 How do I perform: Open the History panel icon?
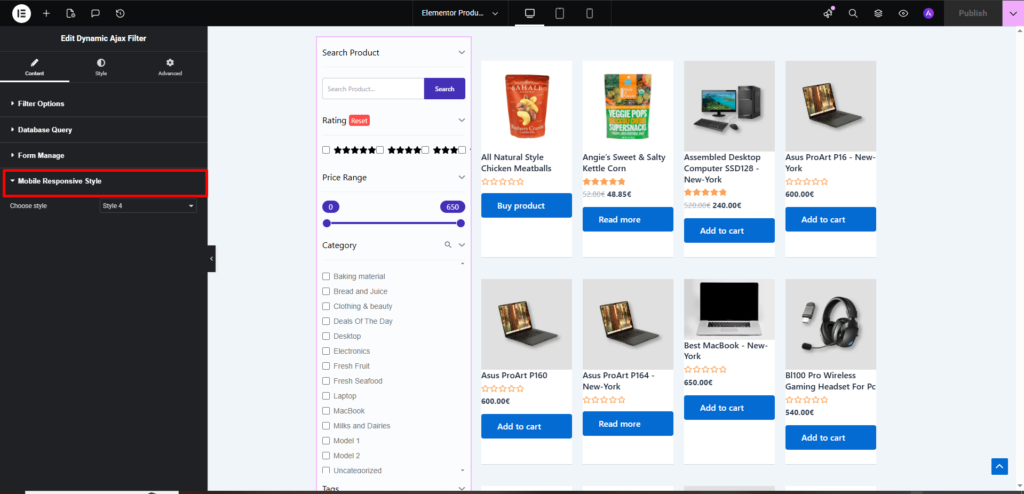pos(120,13)
